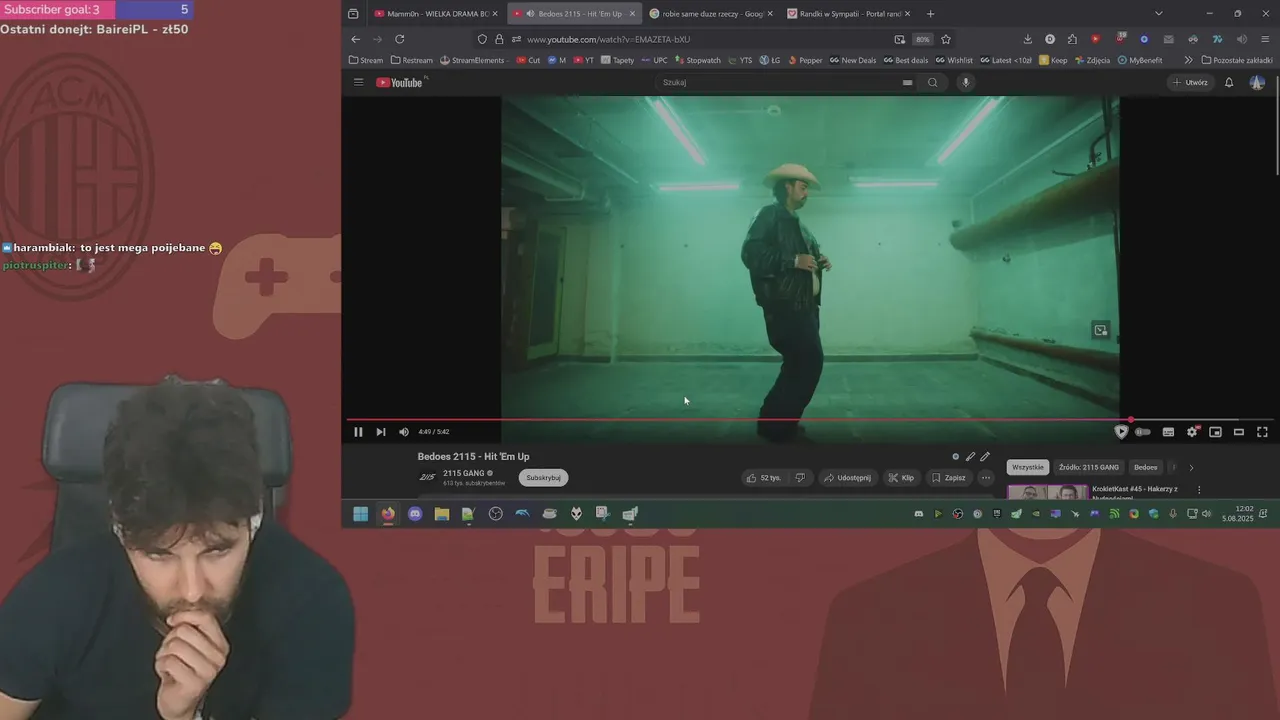Screen dimensions: 1280x720
Task: Open the 80% zoom level indicator
Action: 922,39
